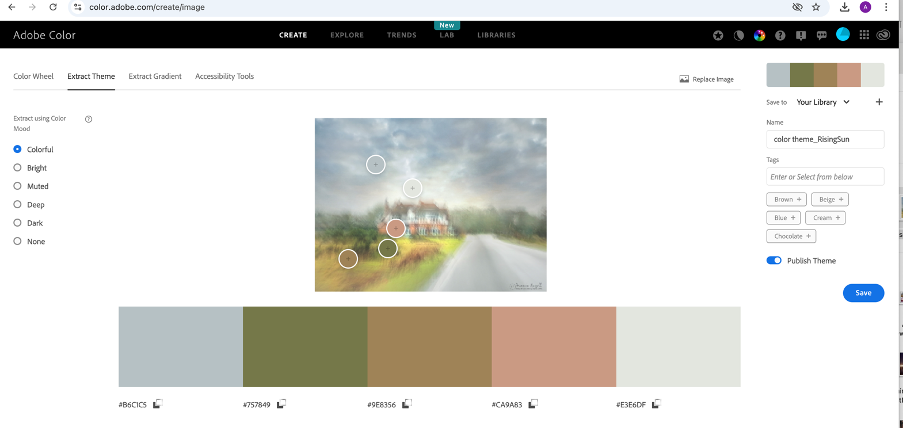Choose the Dark color mood option

18,223
